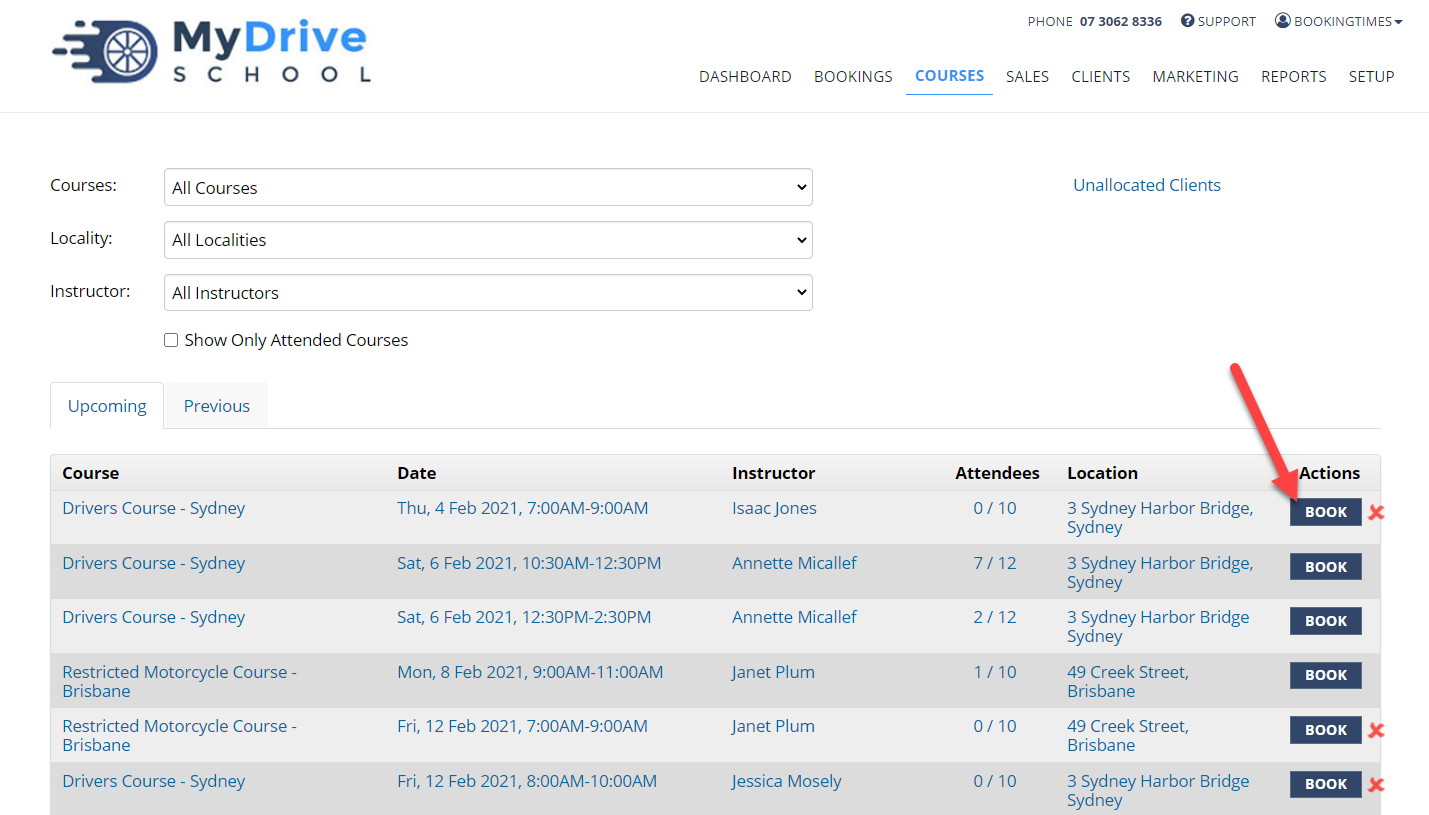The width and height of the screenshot is (1429, 815).
Task: Open instructor Annette Micallef on 10:30AM row
Action: 794,563
